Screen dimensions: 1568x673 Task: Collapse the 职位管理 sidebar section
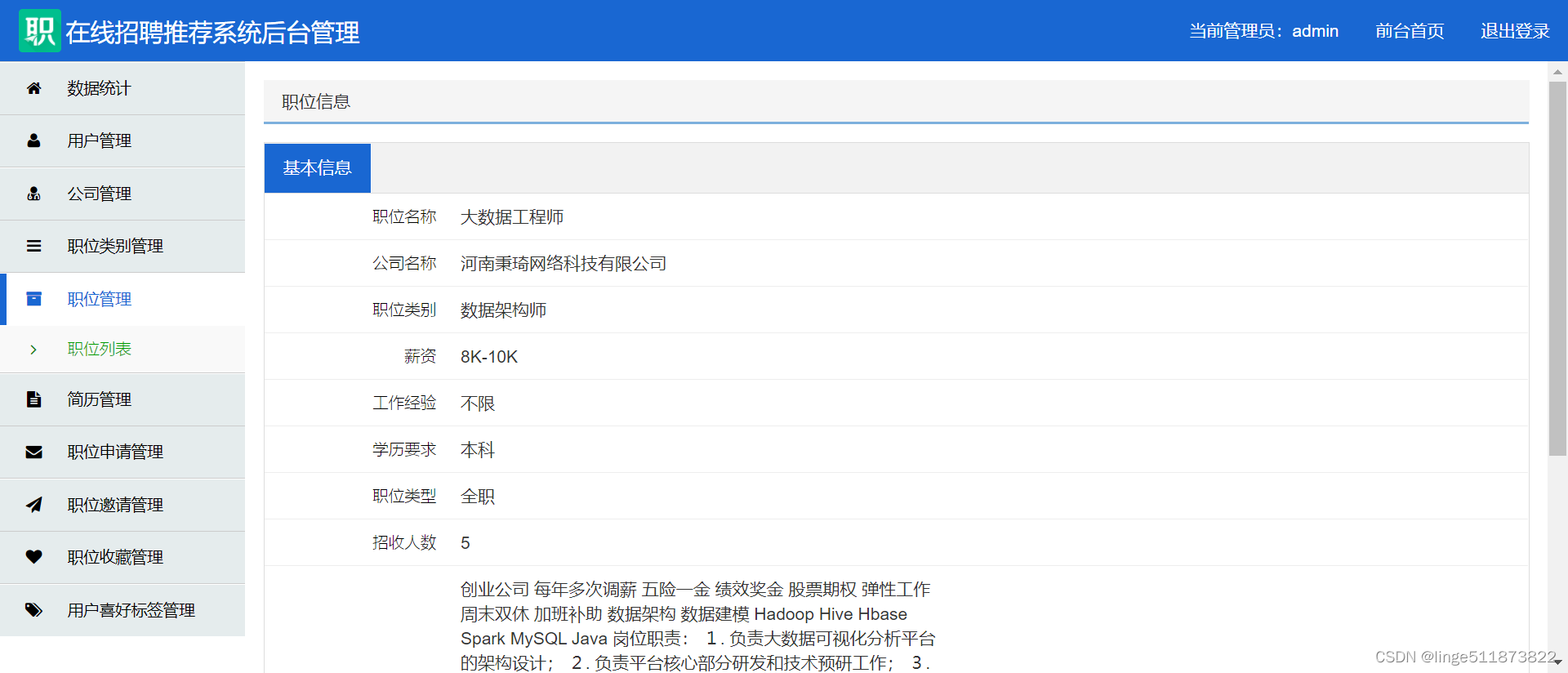pos(122,299)
